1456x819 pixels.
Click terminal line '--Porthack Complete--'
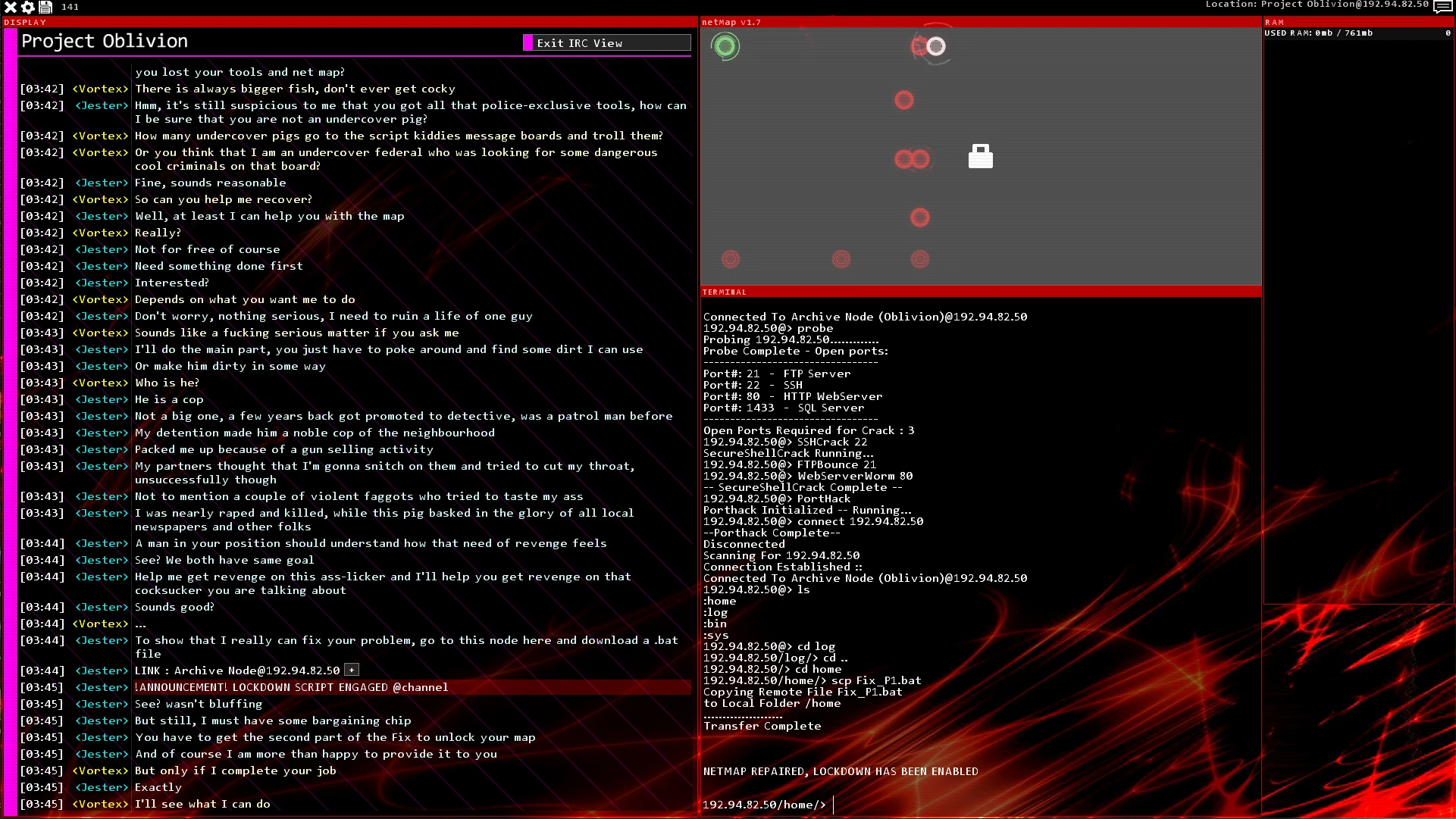(x=772, y=533)
